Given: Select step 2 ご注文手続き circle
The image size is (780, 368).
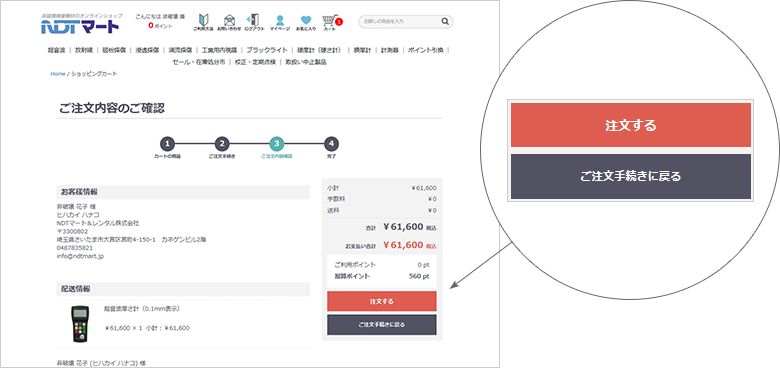Looking at the screenshot, I should pyautogui.click(x=222, y=144).
